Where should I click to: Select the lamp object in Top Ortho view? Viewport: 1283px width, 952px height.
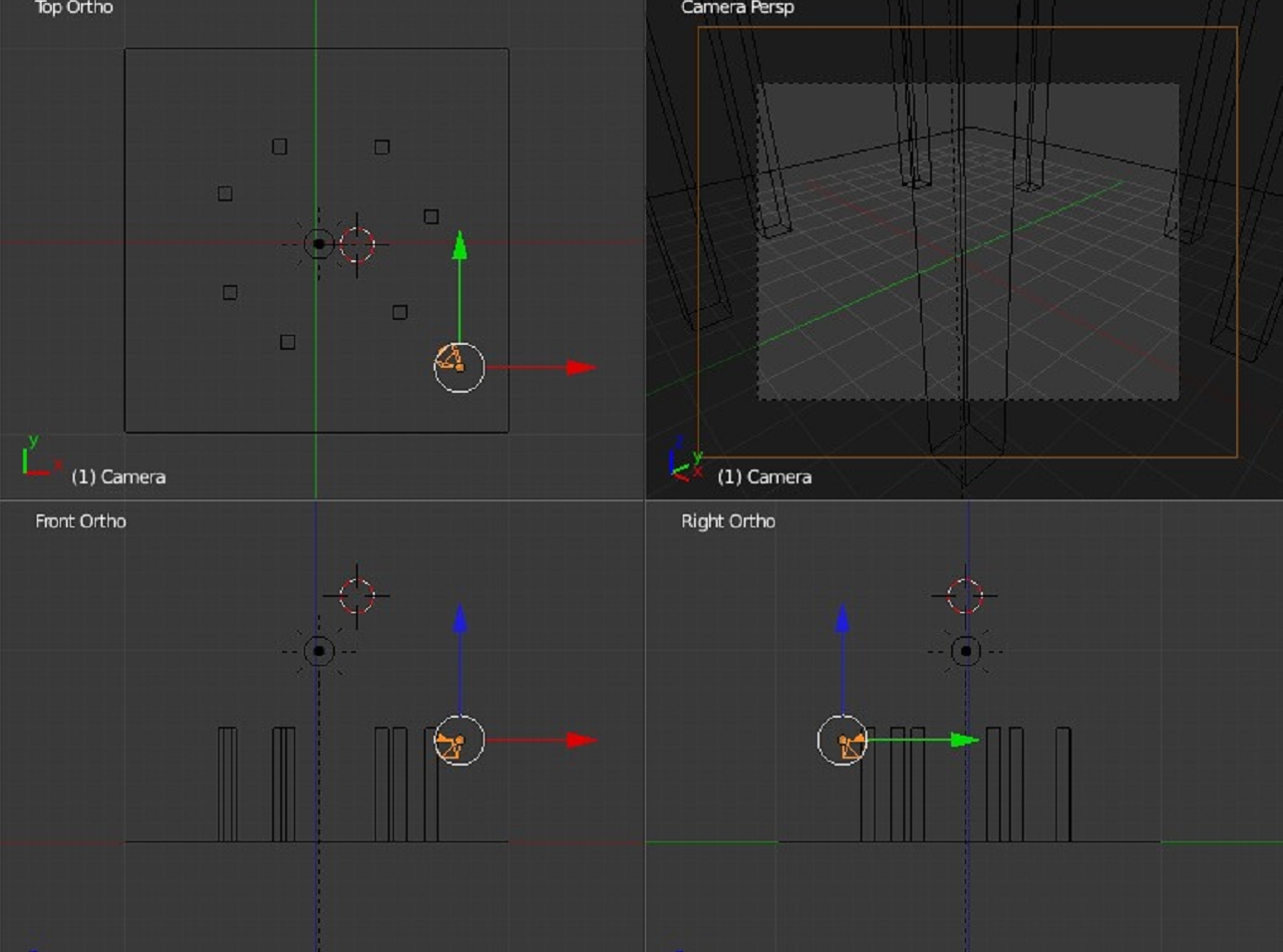pos(319,243)
